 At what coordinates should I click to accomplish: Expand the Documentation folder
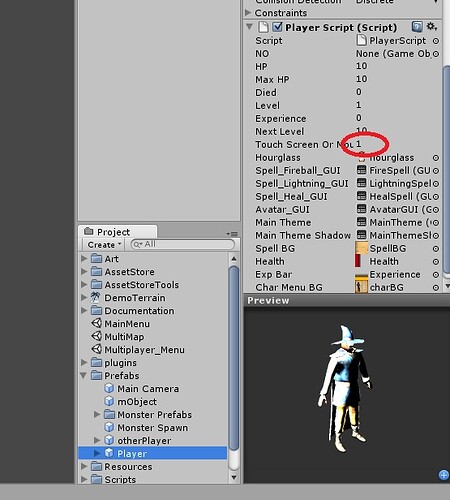click(x=84, y=311)
